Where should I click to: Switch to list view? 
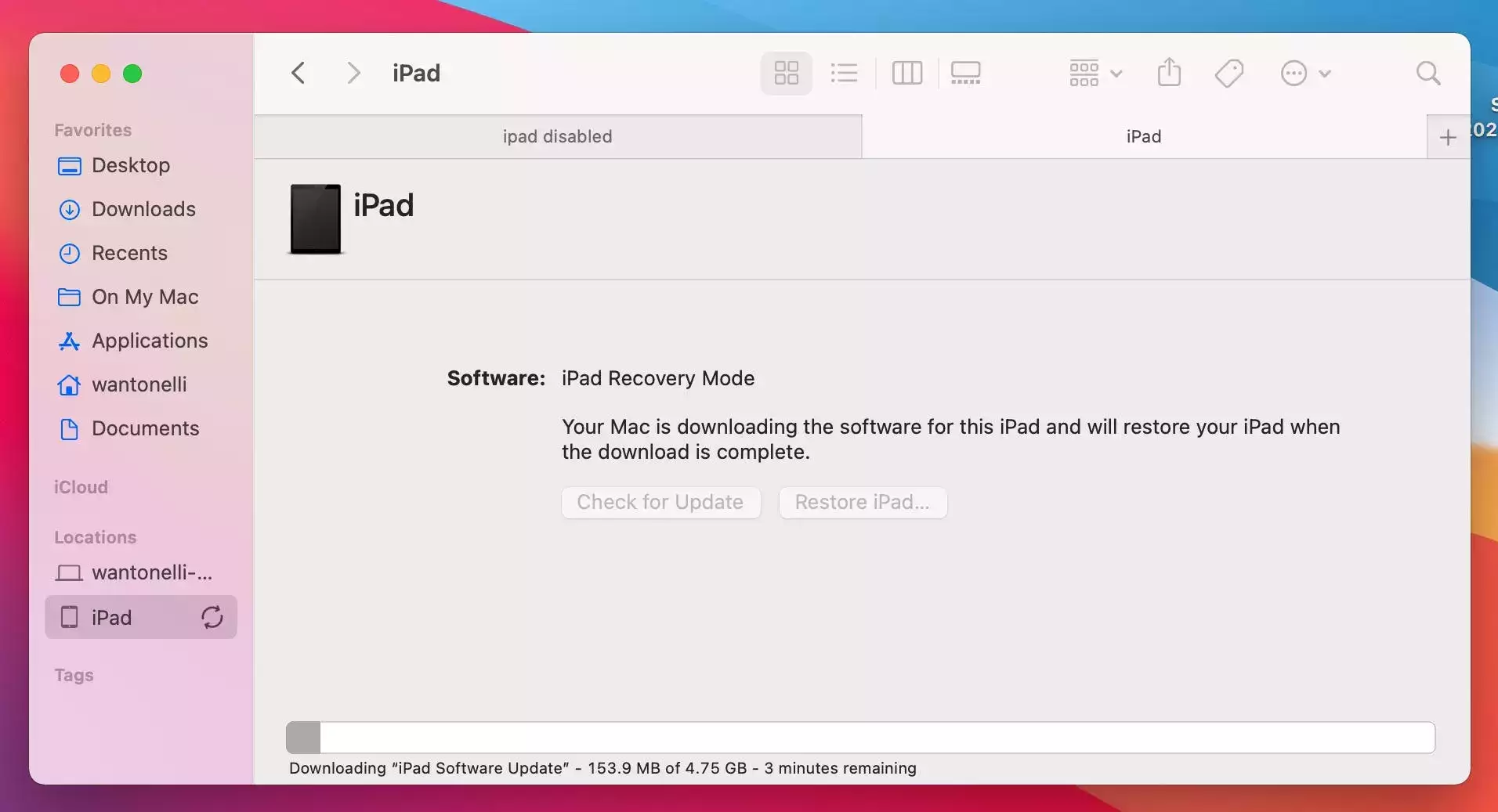coord(844,74)
